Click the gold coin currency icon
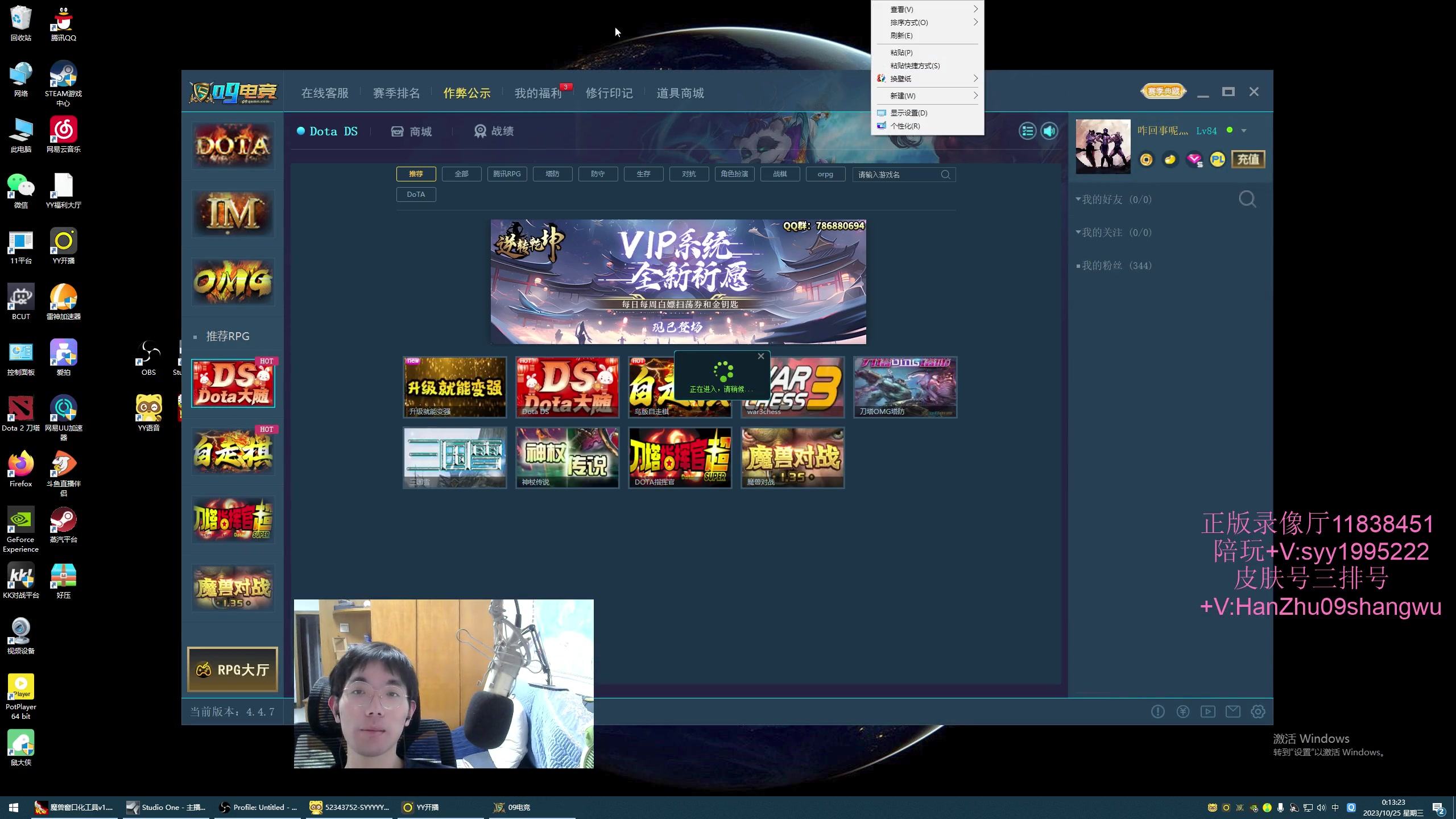The image size is (1456, 819). tap(1146, 160)
